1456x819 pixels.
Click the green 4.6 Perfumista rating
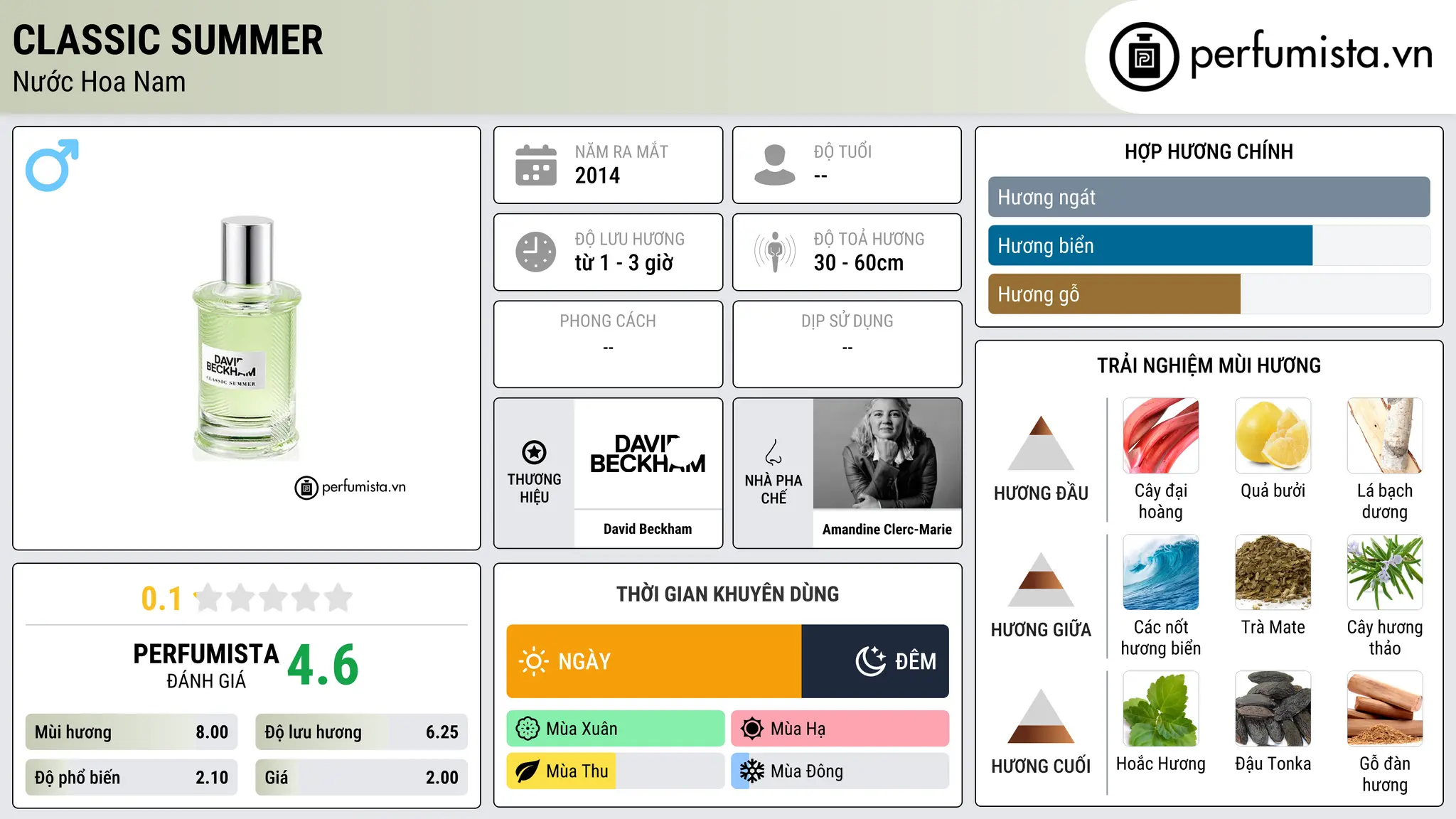[x=323, y=665]
